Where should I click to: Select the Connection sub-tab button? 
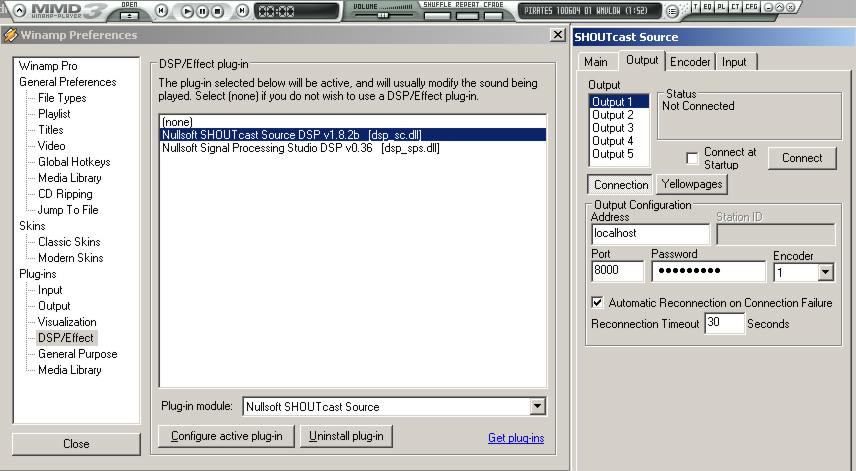[x=621, y=184]
